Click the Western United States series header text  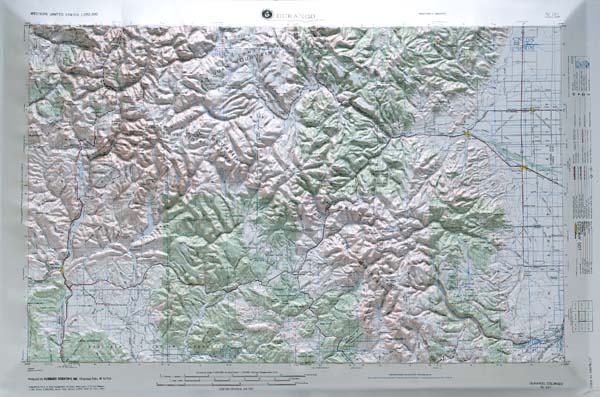tap(64, 14)
